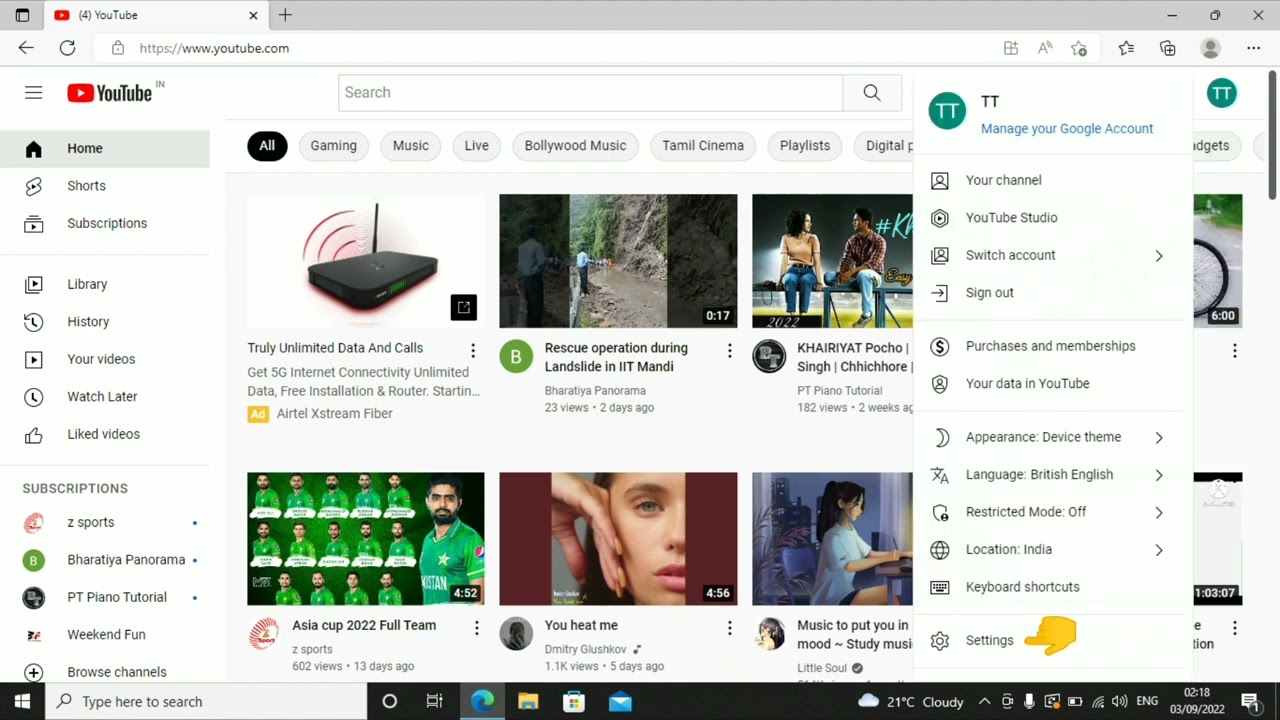This screenshot has width=1280, height=720.
Task: Open the Airtel router ad thumbnail
Action: pyautogui.click(x=366, y=261)
